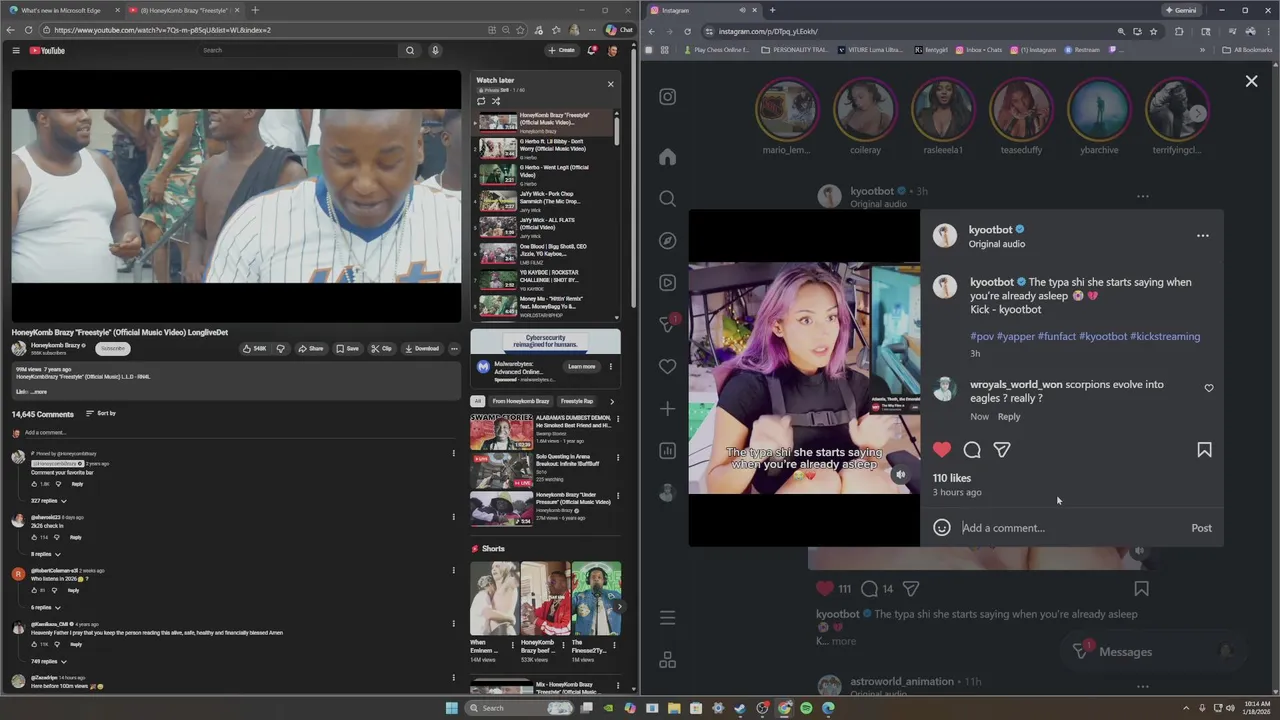Viewport: 1280px width, 720px height.
Task: Toggle shuffle on Watch later playlist
Action: [495, 101]
